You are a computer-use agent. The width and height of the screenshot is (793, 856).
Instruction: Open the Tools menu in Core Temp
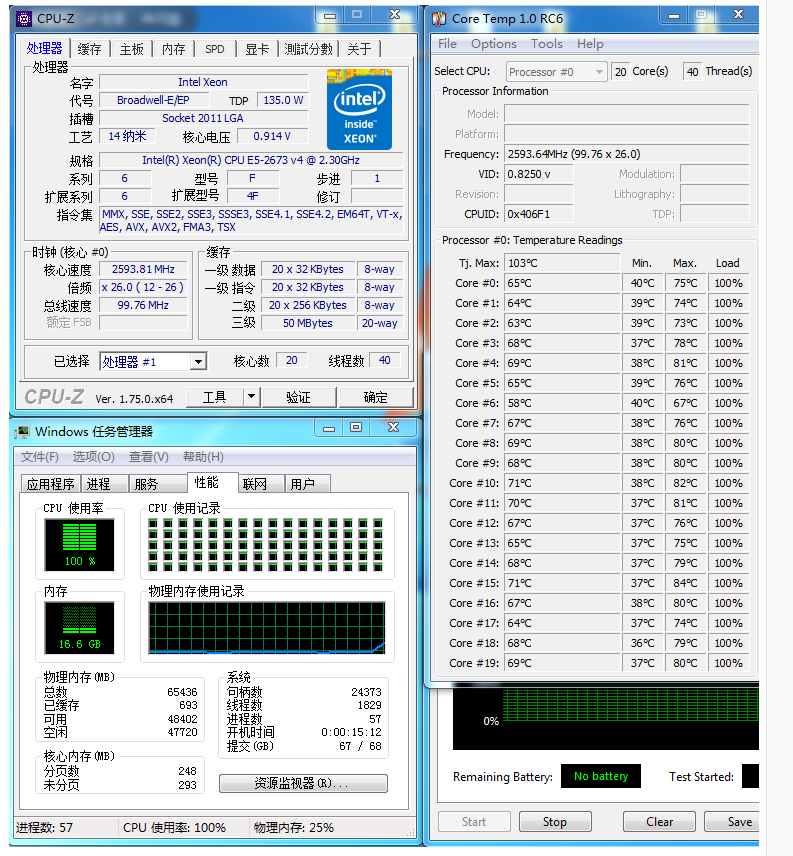click(x=546, y=44)
